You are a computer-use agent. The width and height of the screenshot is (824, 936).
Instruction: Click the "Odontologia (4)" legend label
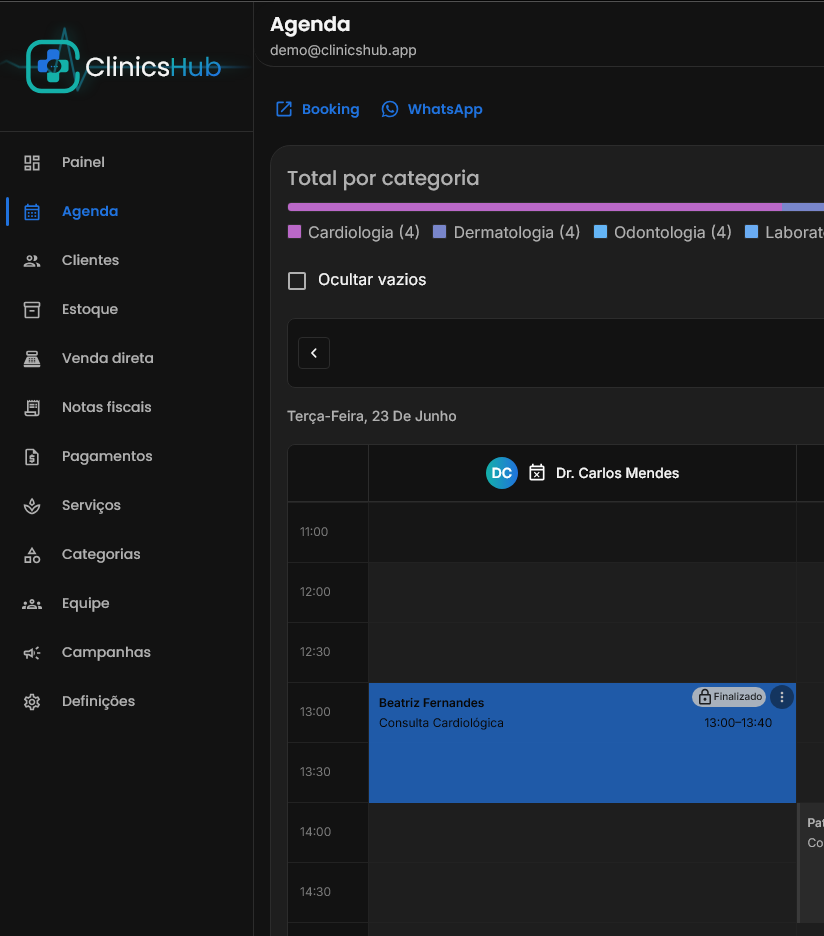(x=673, y=232)
